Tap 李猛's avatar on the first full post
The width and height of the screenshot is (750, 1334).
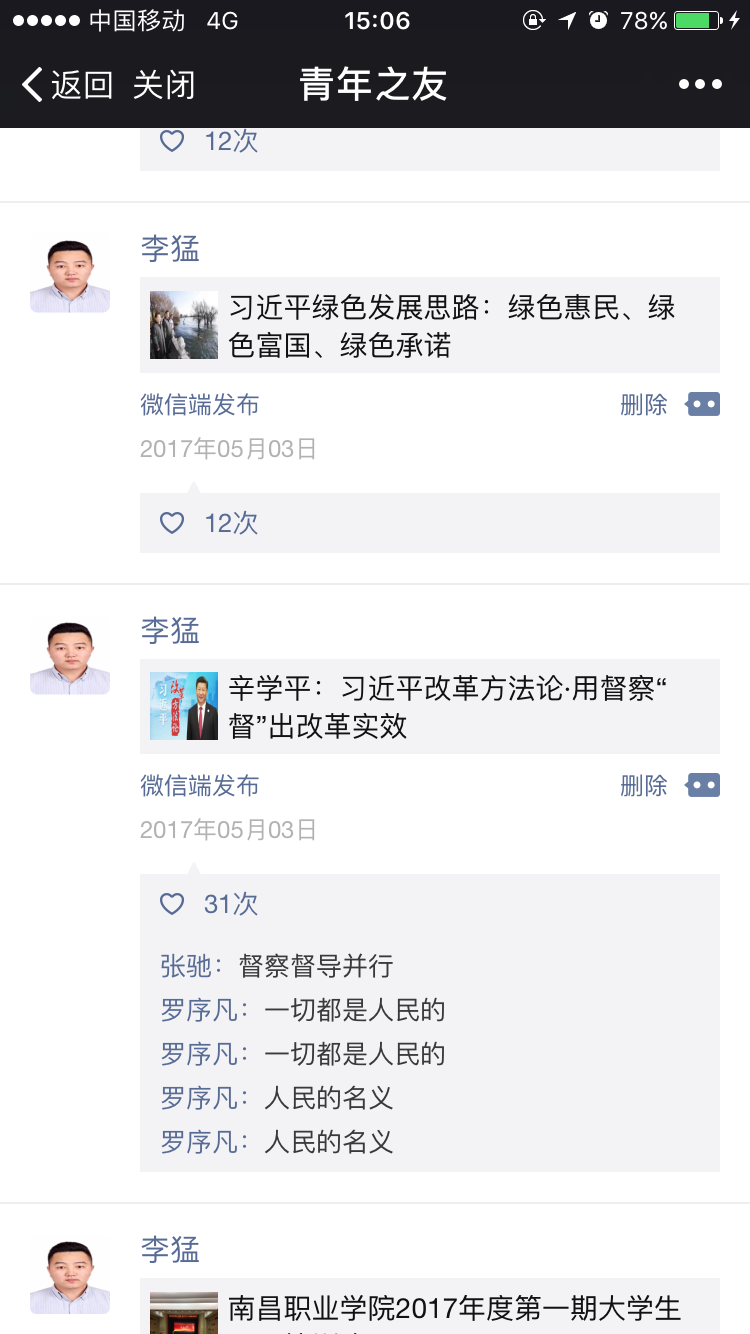[70, 273]
